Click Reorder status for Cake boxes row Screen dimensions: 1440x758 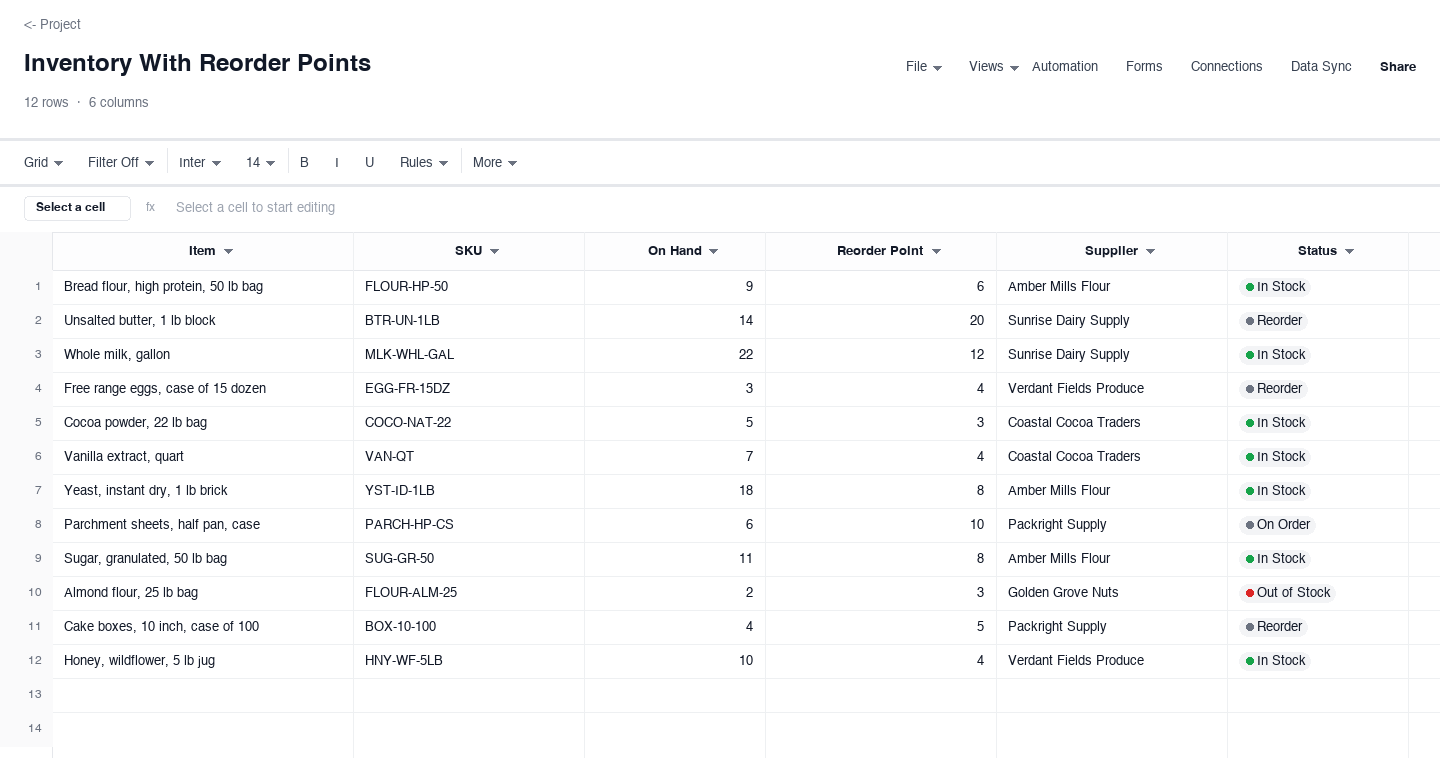click(x=1274, y=627)
